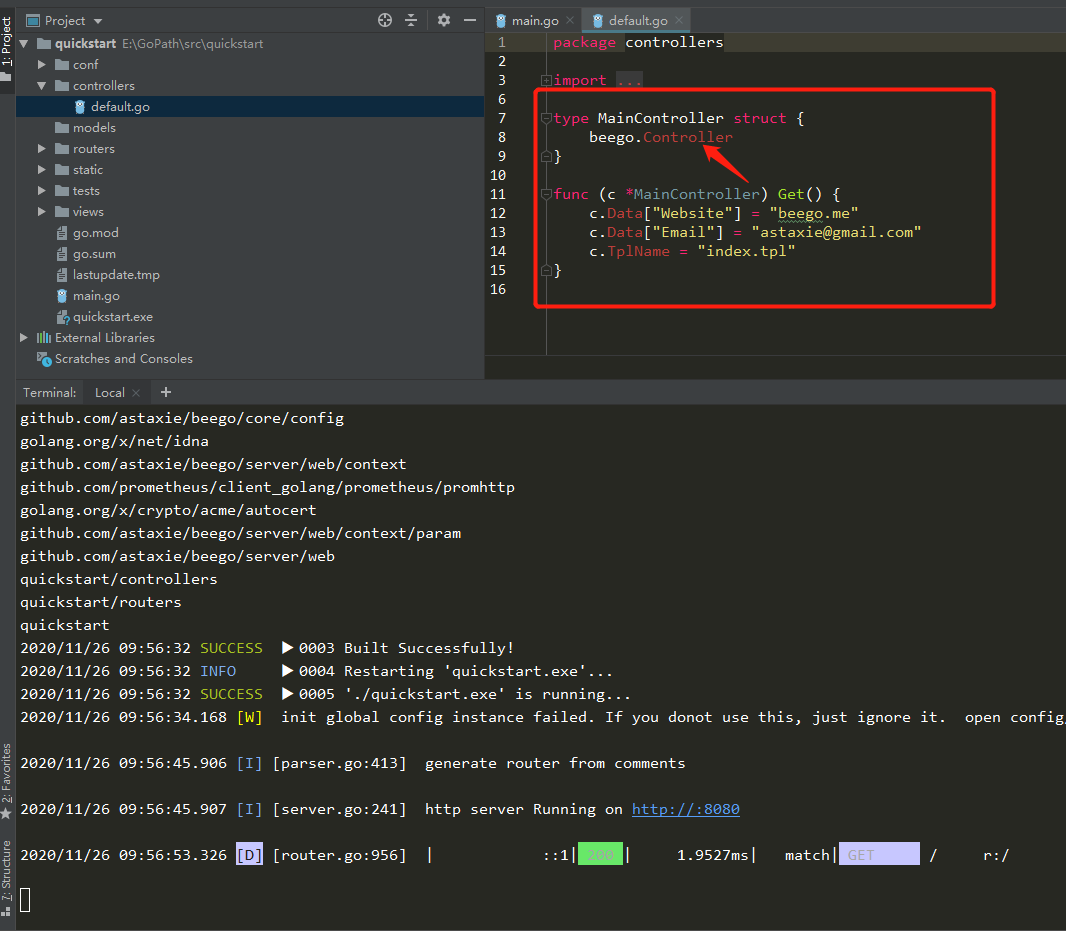Expand the tests folder
Viewport: 1066px width, 931px height.
point(41,191)
